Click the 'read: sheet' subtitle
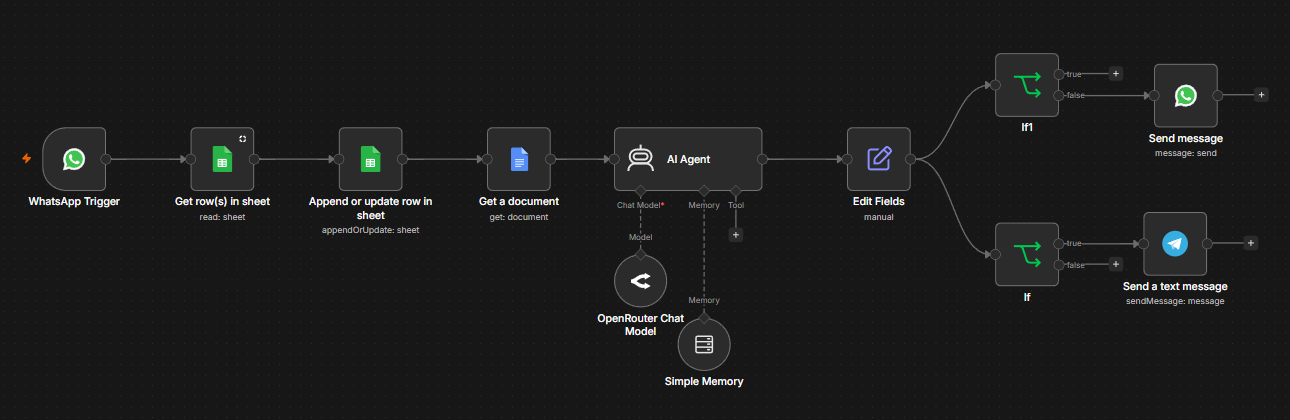The width and height of the screenshot is (1290, 420). [222, 216]
